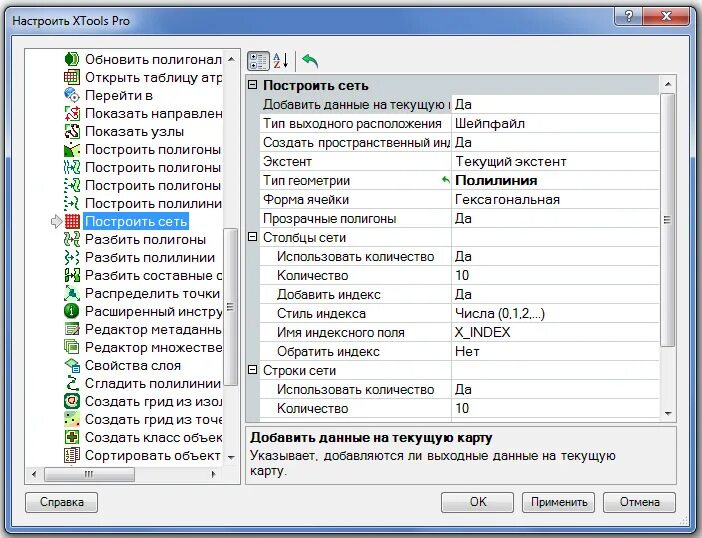The width and height of the screenshot is (702, 538).
Task: Open the Стиль индекса value Числа (0,1,2,...)
Action: click(x=555, y=314)
